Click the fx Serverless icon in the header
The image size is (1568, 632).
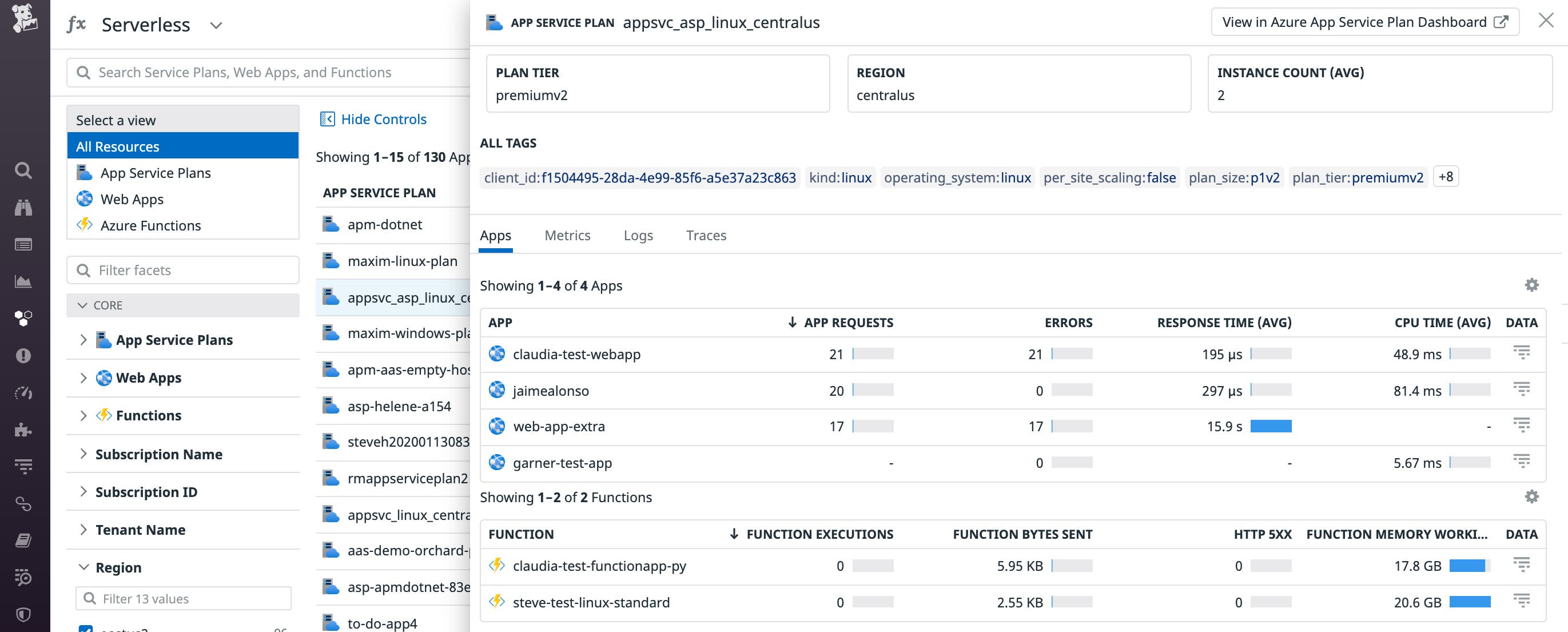pyautogui.click(x=77, y=24)
